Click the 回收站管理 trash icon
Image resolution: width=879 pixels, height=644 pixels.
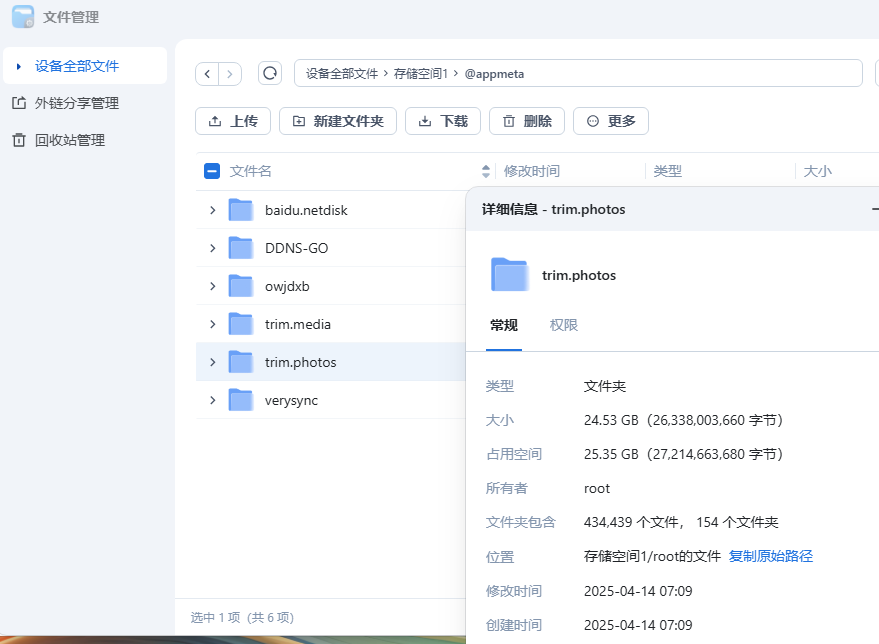pos(18,140)
